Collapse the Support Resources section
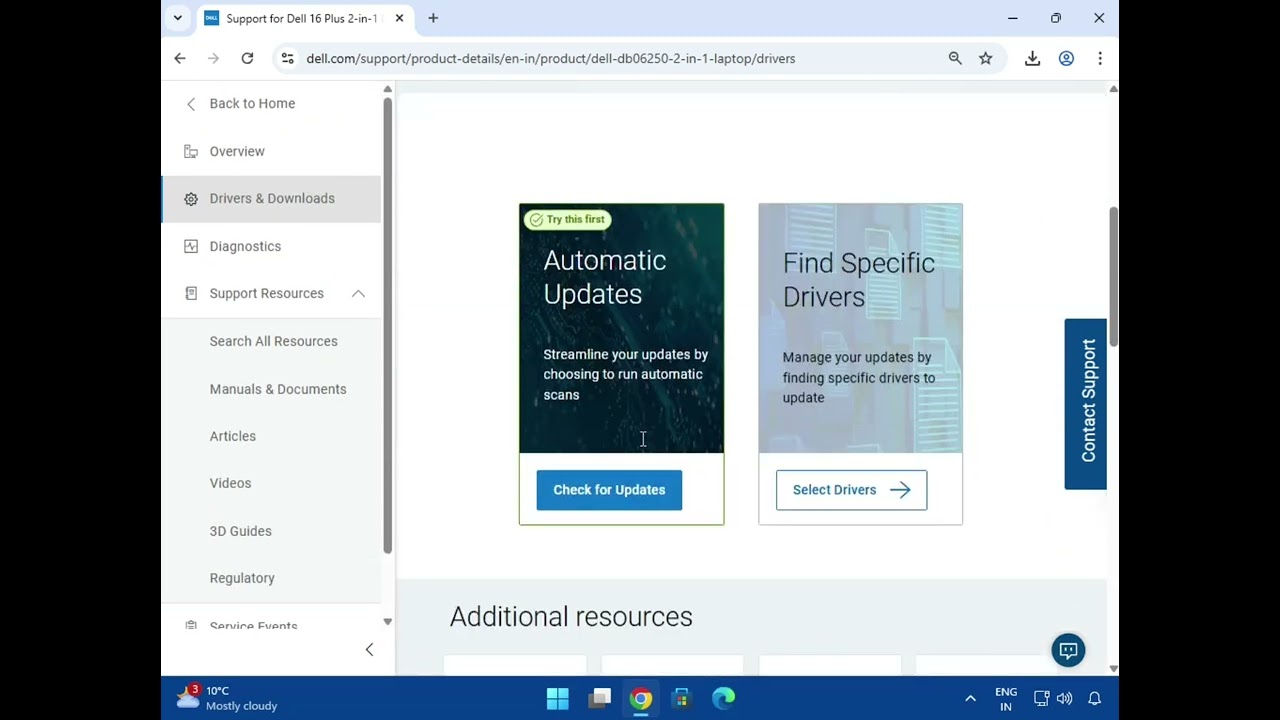 pos(358,293)
